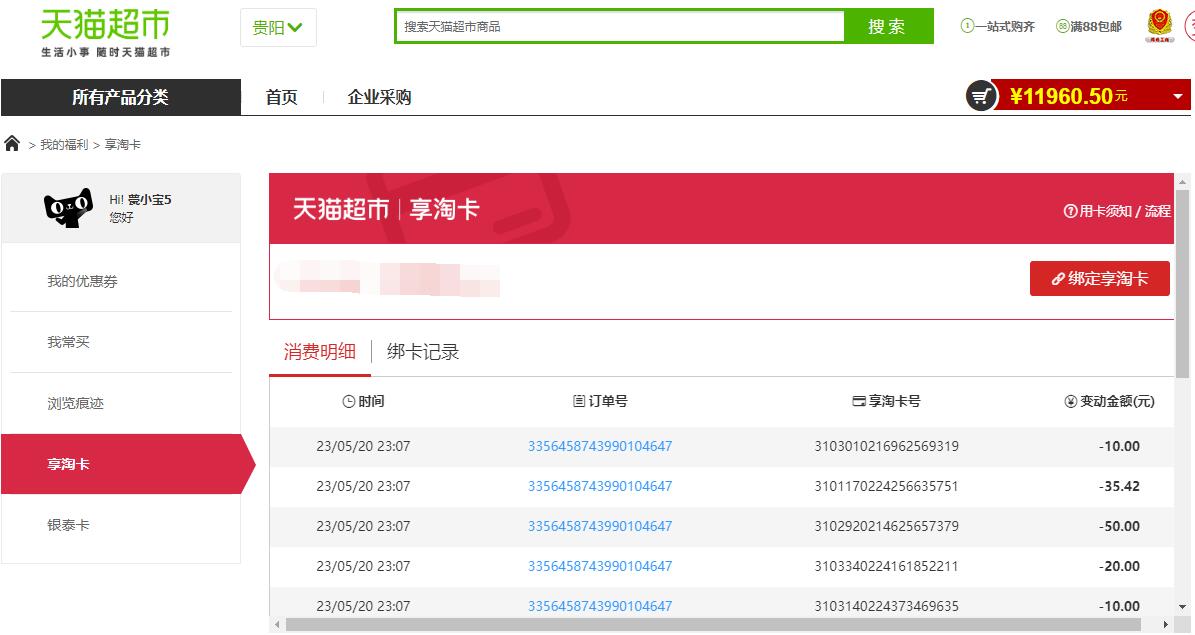Click the red national emblem badge icon
The width and height of the screenshot is (1195, 635).
(1160, 25)
